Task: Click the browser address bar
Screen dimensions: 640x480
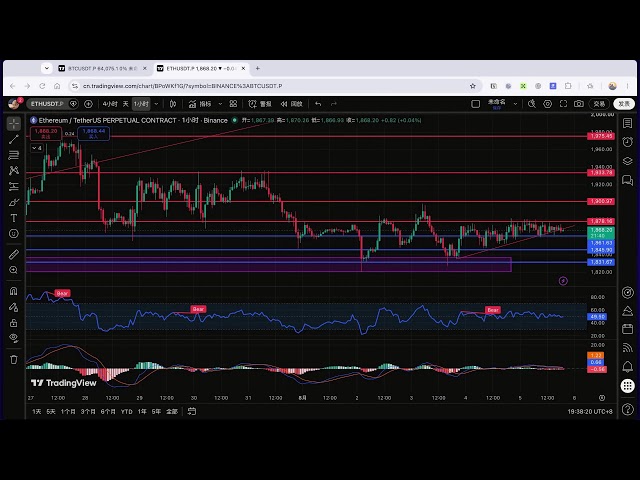Action: click(269, 86)
